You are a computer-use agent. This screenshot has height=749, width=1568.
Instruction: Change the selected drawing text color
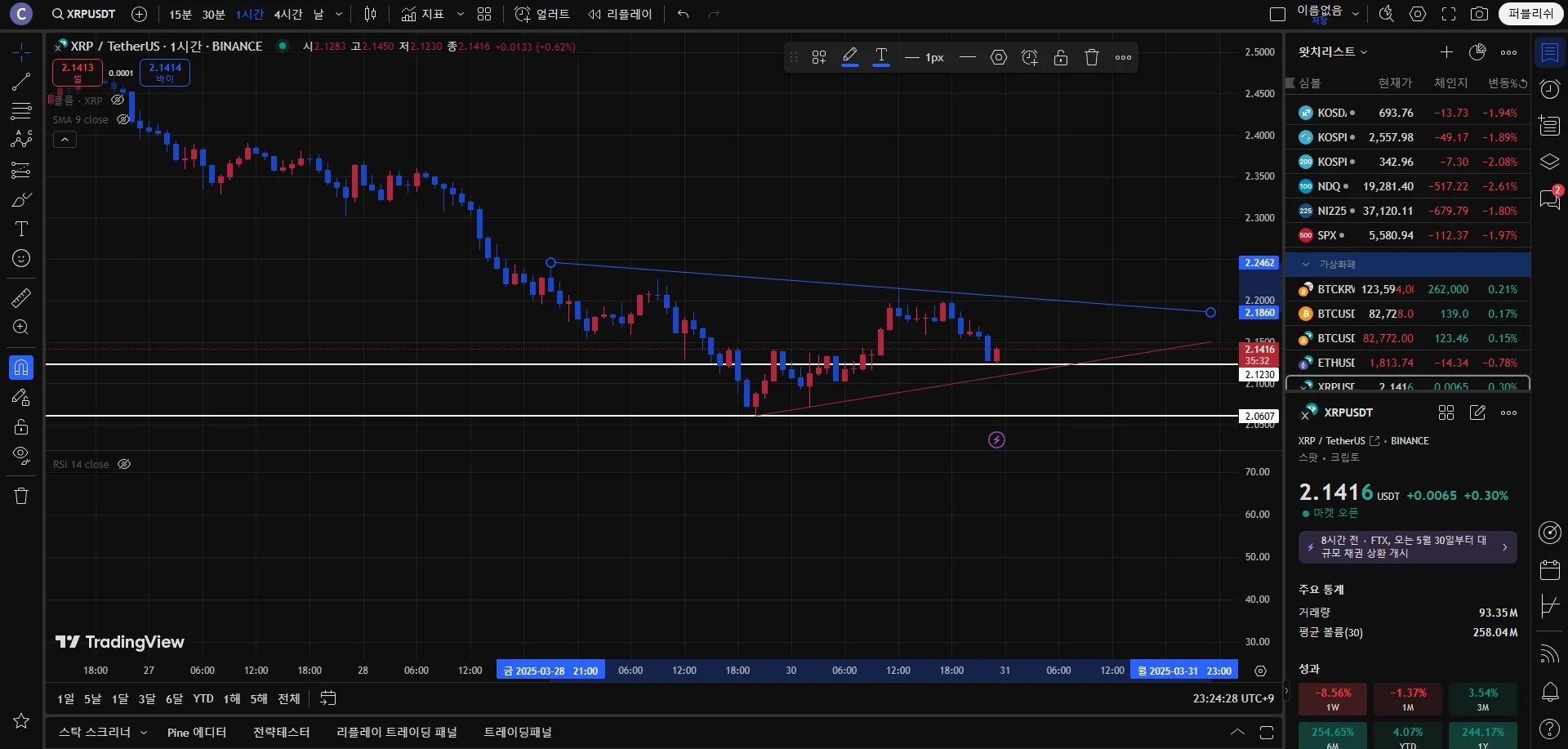pos(881,57)
